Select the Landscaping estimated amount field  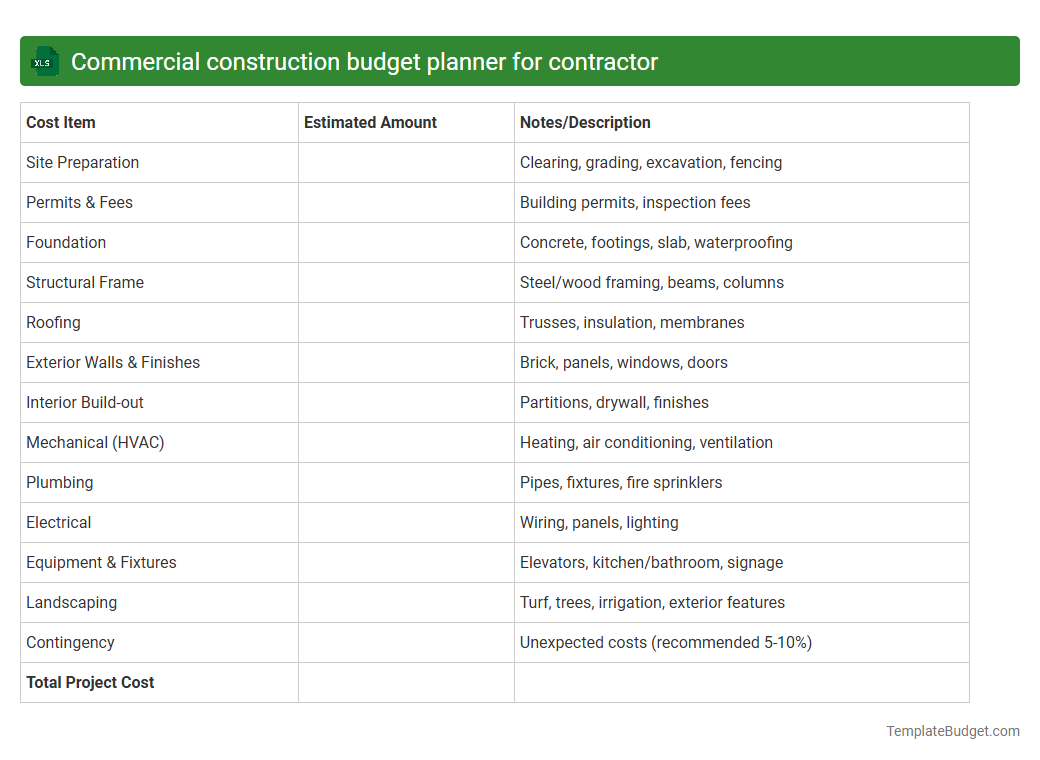[405, 602]
